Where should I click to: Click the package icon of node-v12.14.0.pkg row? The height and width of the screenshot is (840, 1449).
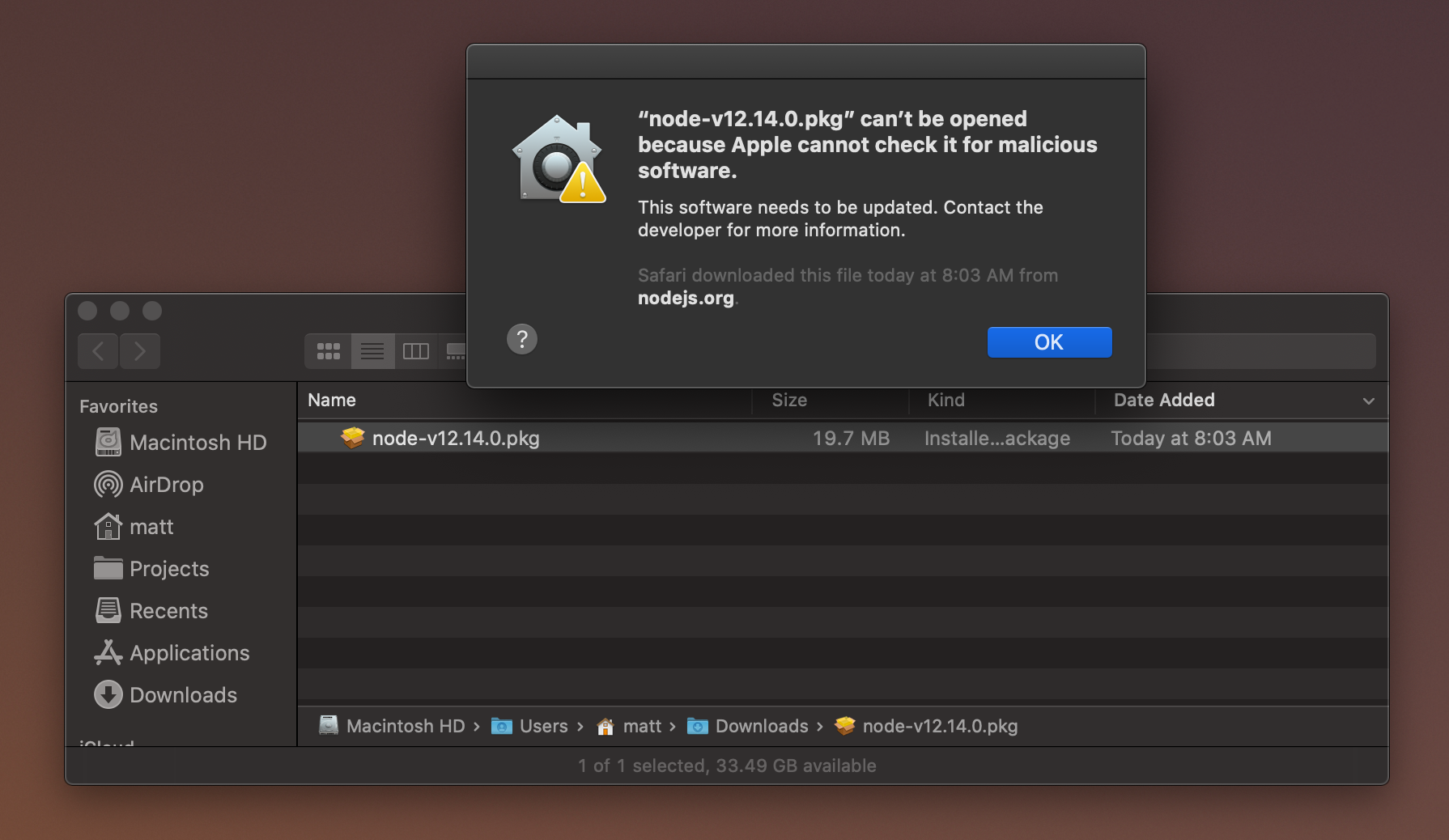353,438
